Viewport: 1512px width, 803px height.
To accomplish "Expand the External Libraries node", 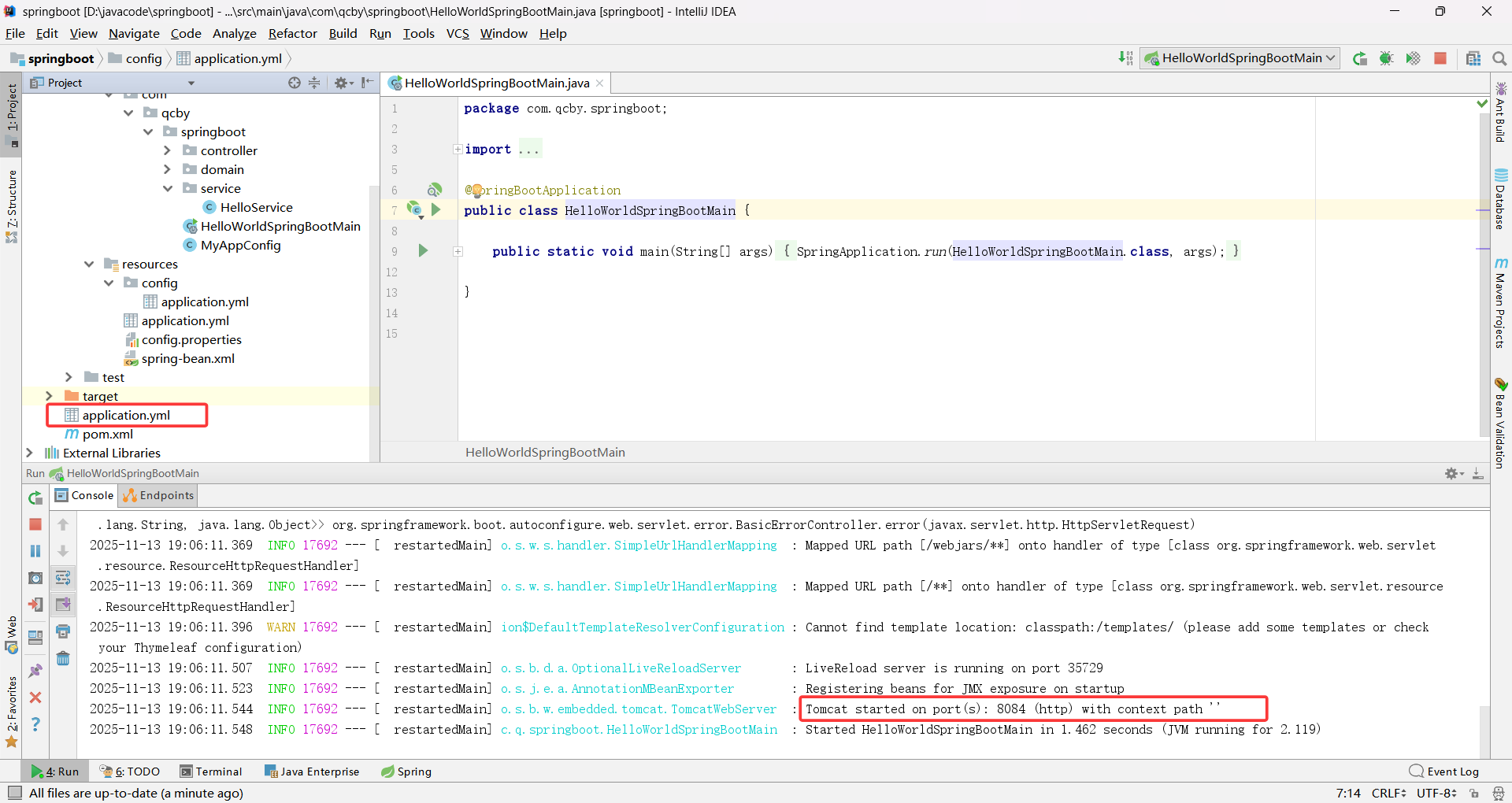I will [x=29, y=453].
